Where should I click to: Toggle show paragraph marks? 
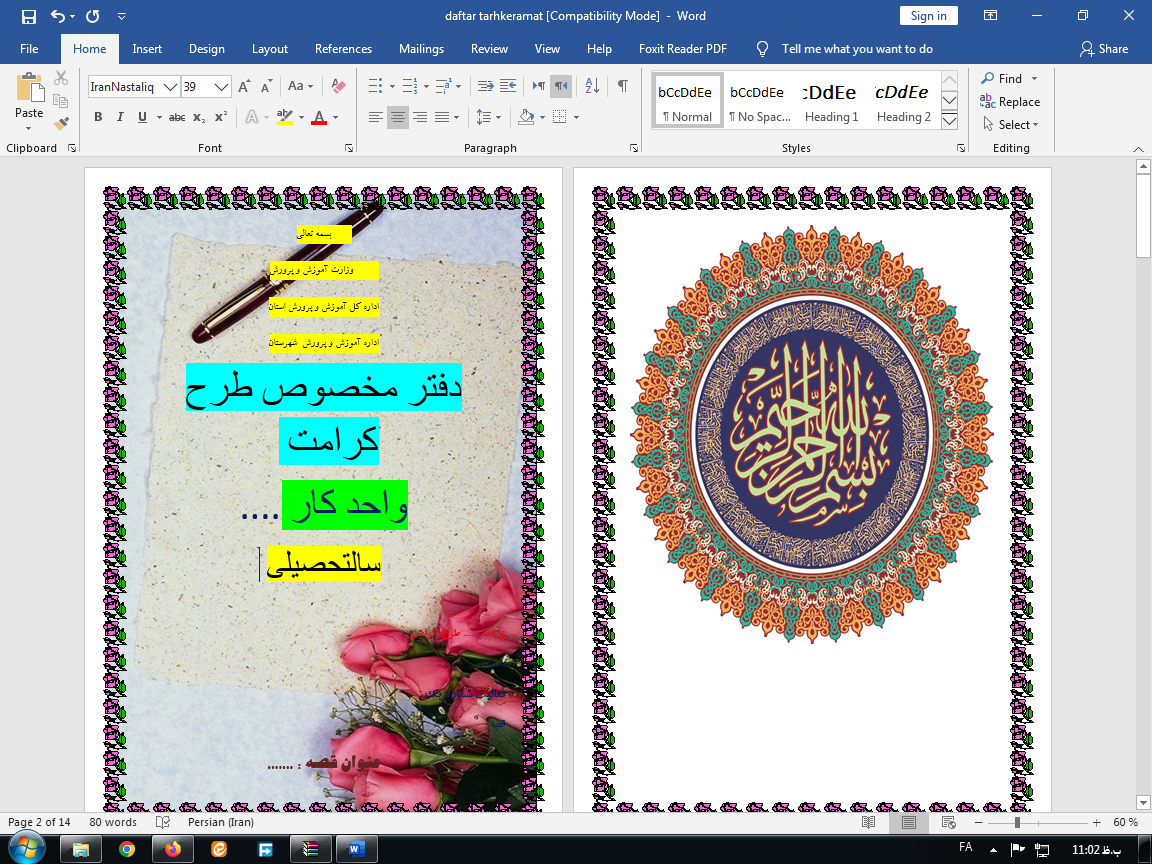[623, 87]
